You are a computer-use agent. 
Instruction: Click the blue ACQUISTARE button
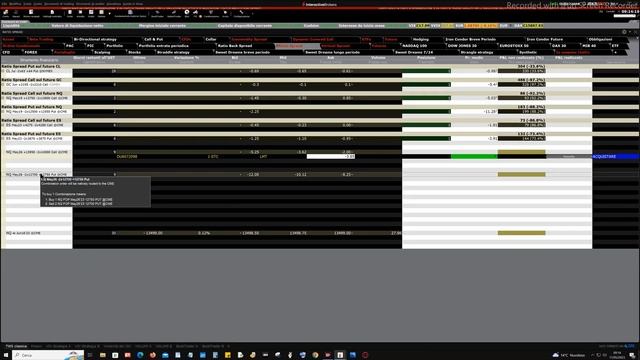tap(616, 157)
